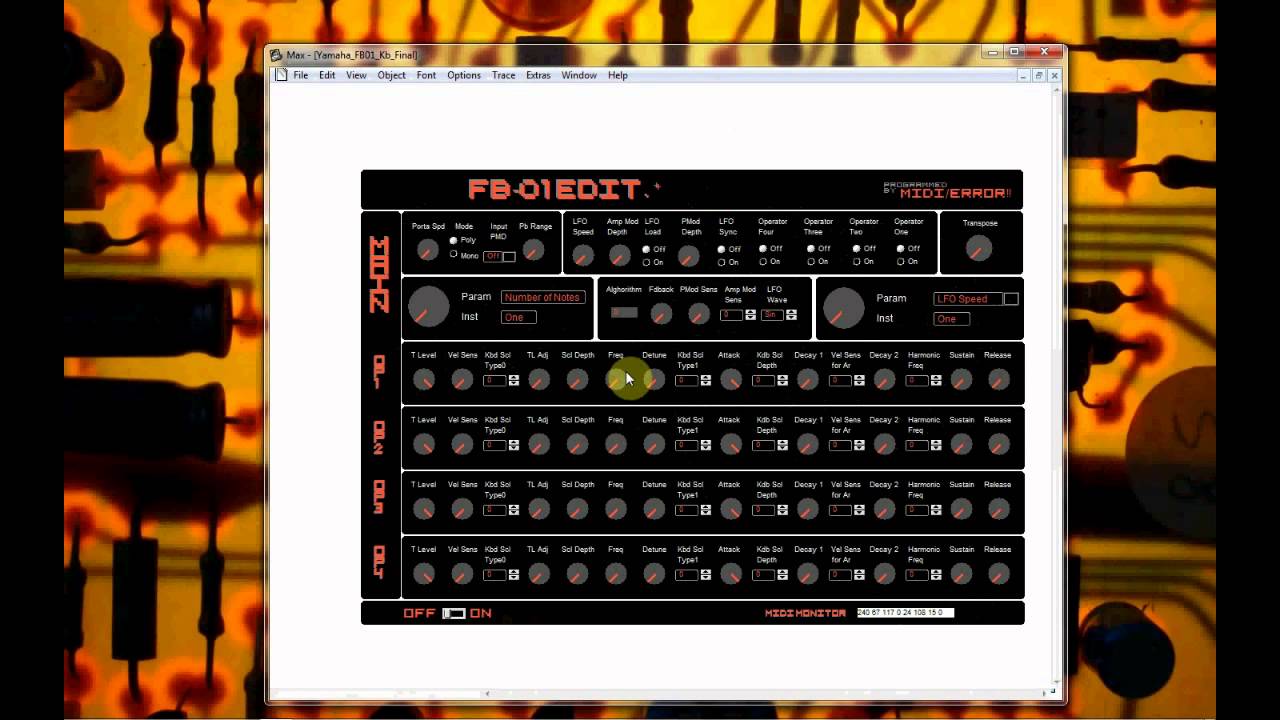Toggle the small box next to LFO Speed param
Viewport: 1280px width, 720px height.
(1011, 299)
